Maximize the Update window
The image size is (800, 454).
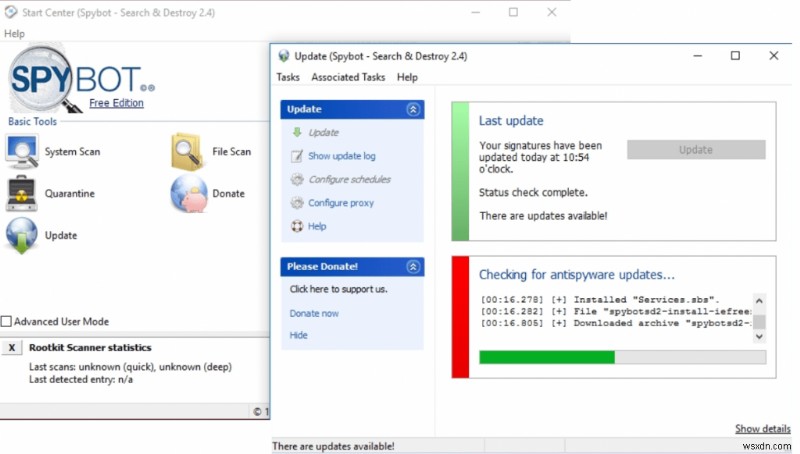[x=735, y=56]
